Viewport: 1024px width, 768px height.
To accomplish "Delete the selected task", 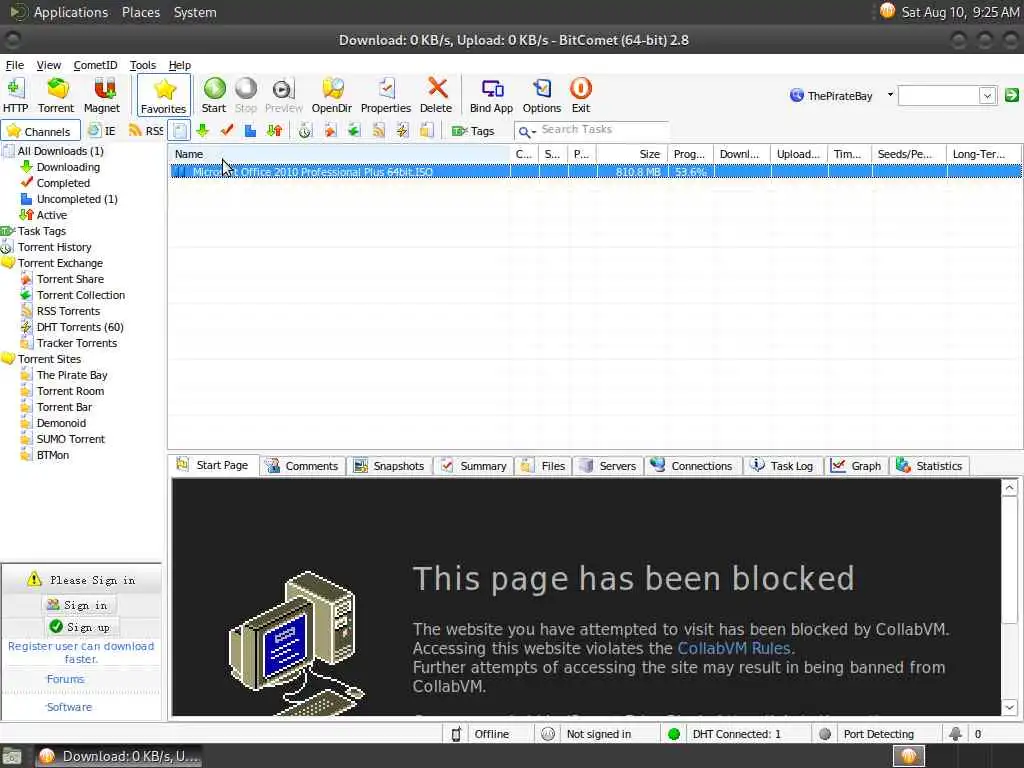I will (436, 95).
